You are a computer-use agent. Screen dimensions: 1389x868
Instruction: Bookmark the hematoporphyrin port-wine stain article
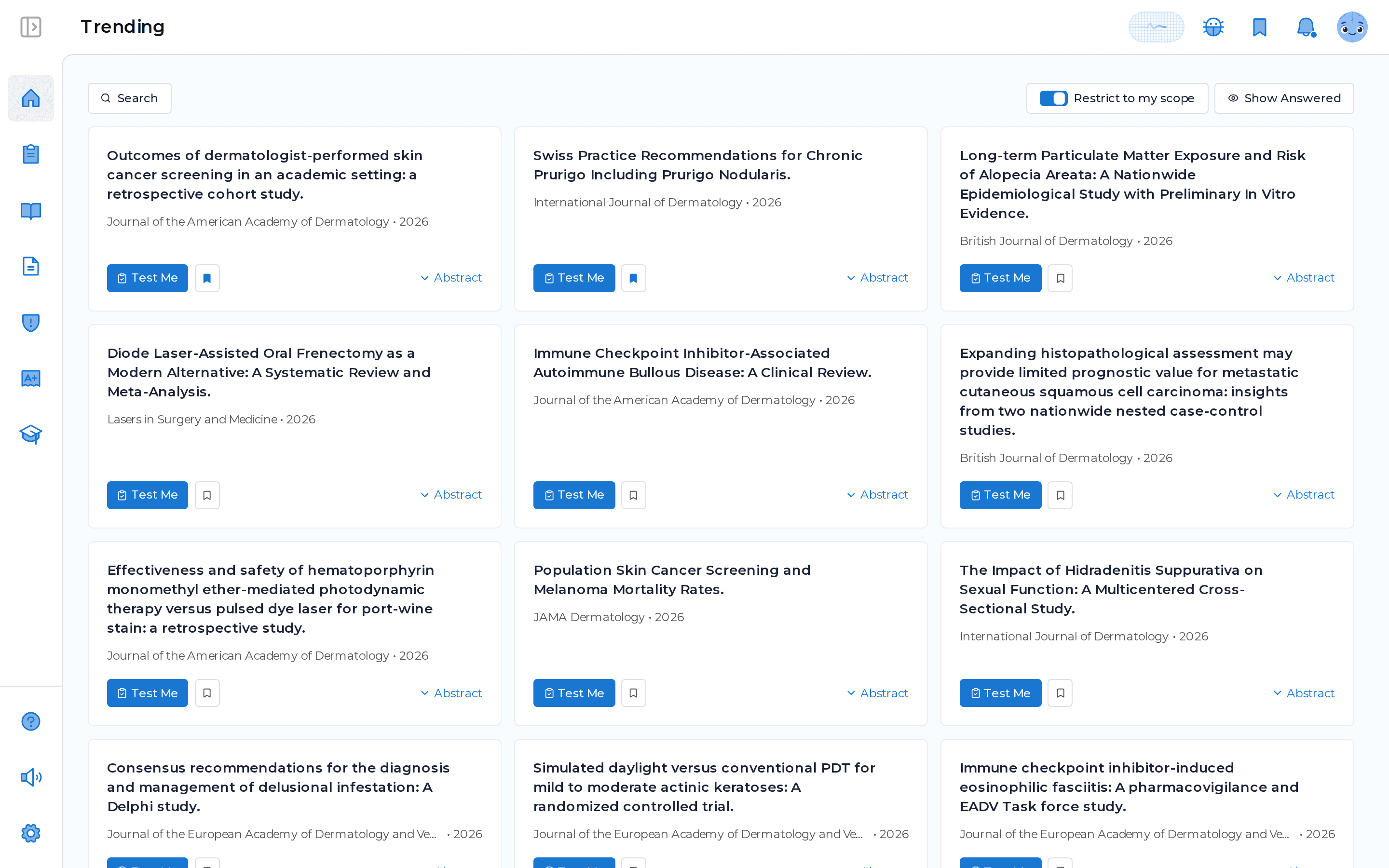207,693
